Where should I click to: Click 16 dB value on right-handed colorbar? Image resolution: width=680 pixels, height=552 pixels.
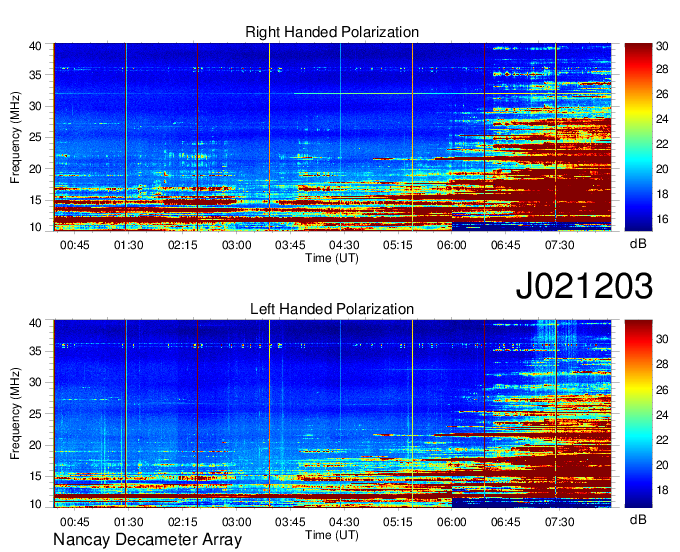(662, 219)
